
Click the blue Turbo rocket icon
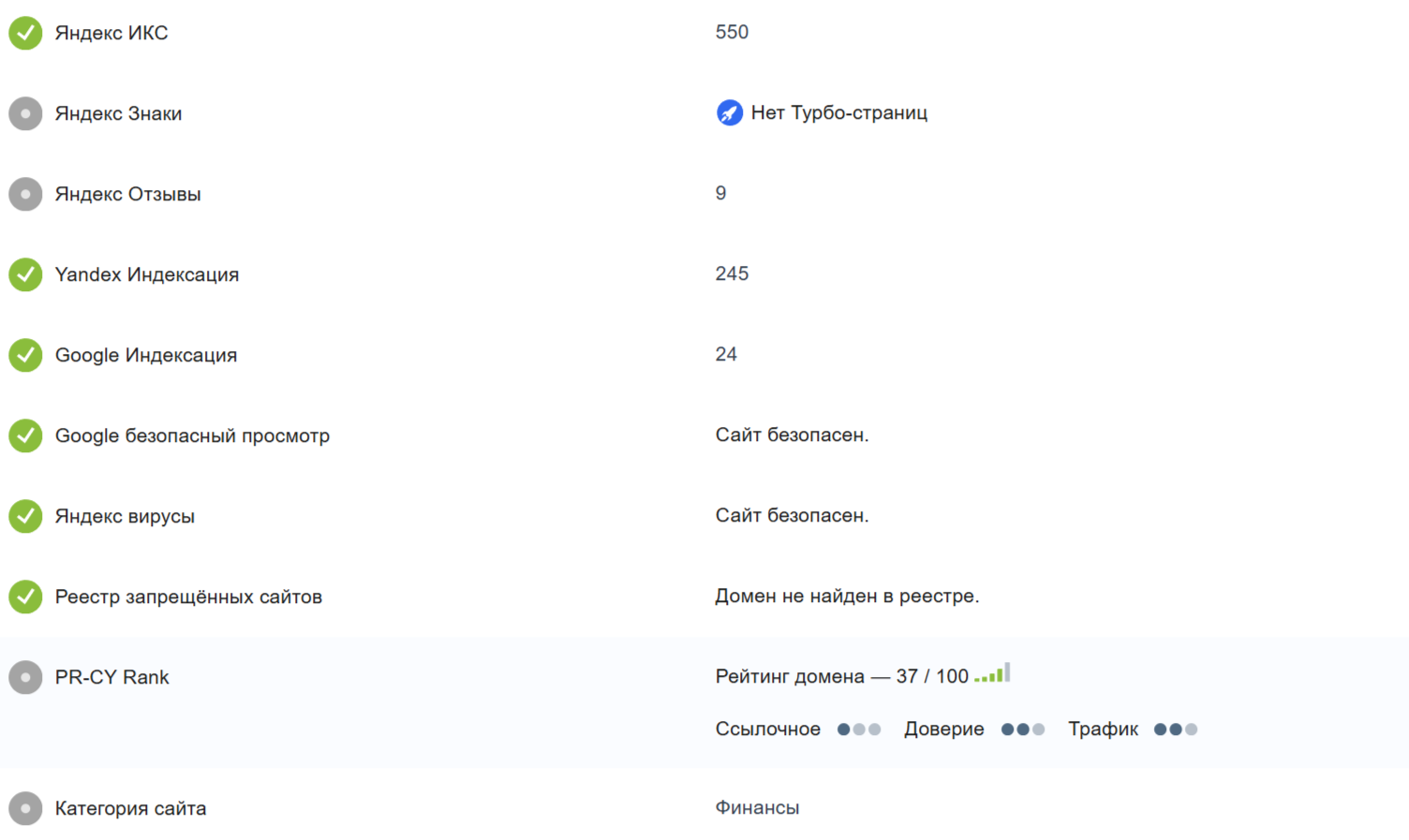click(729, 112)
